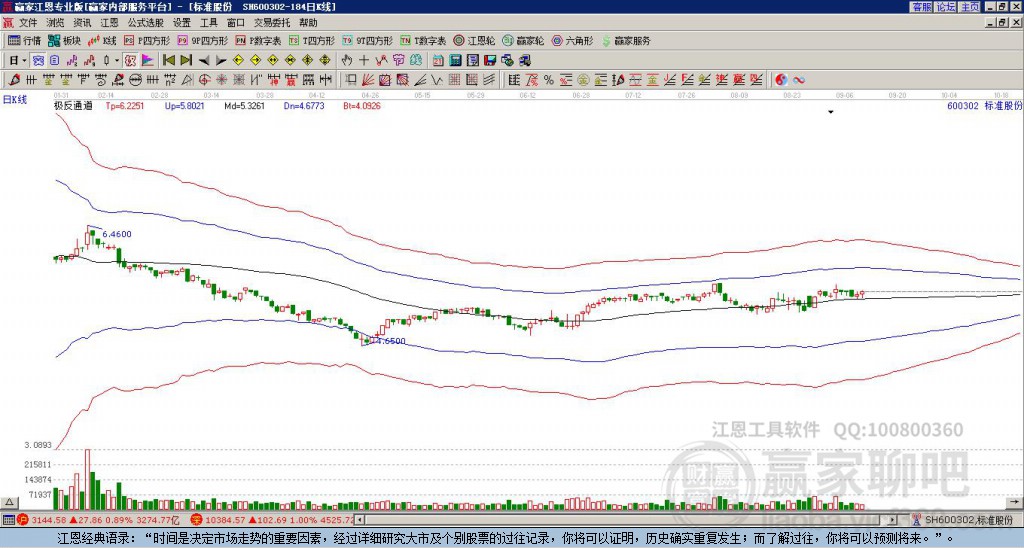Open the 公式选股 menu
The image size is (1024, 548).
pyautogui.click(x=145, y=23)
